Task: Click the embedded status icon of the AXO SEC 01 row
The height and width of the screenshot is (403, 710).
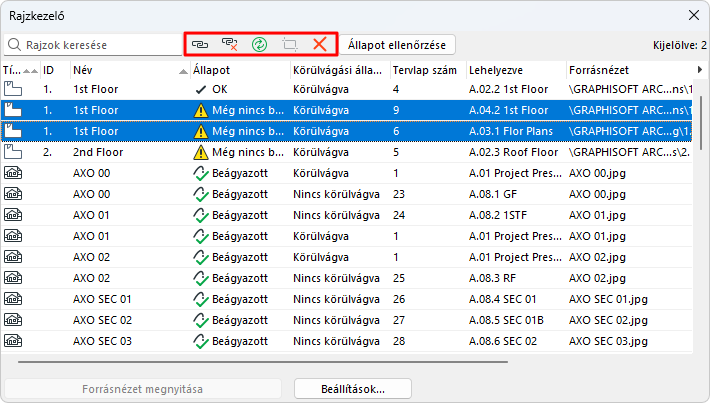Action: click(201, 299)
